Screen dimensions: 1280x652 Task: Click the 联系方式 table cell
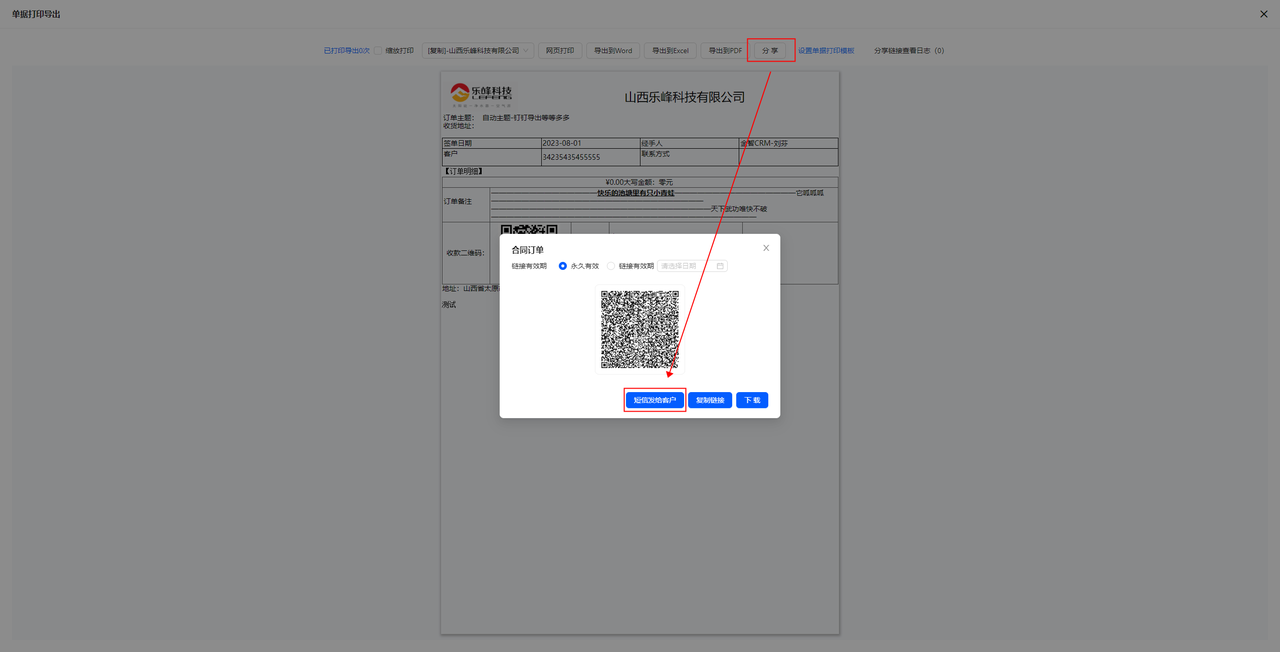tap(689, 157)
